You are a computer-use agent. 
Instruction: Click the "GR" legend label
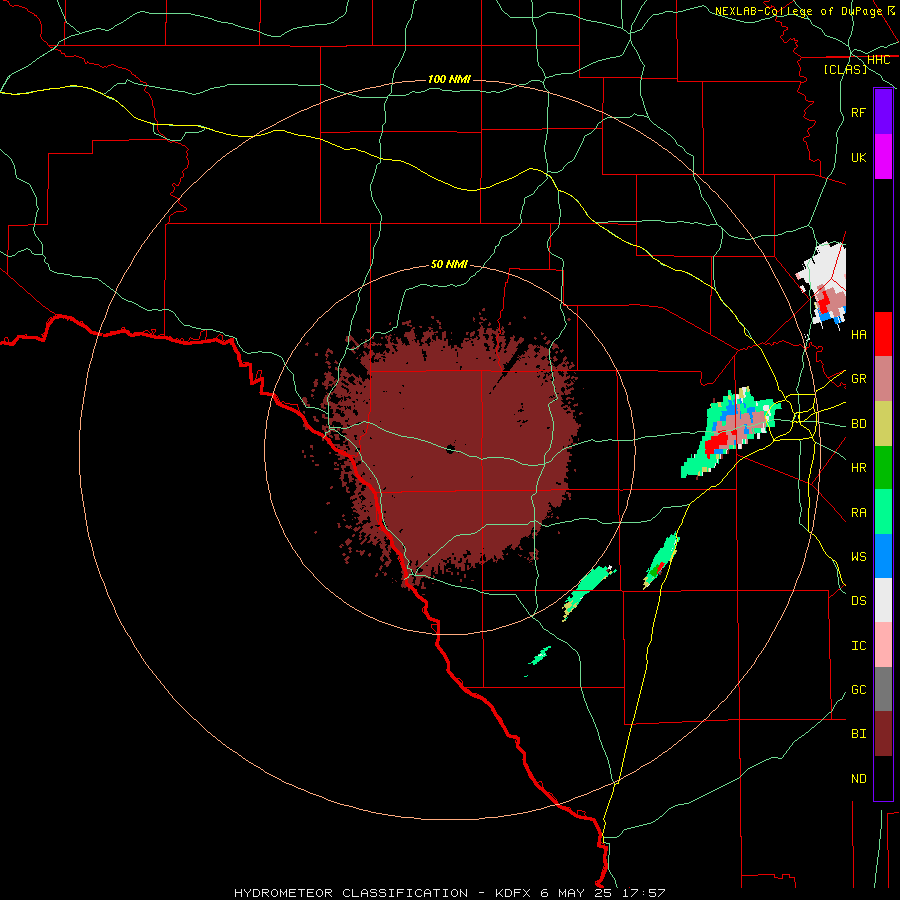point(858,379)
